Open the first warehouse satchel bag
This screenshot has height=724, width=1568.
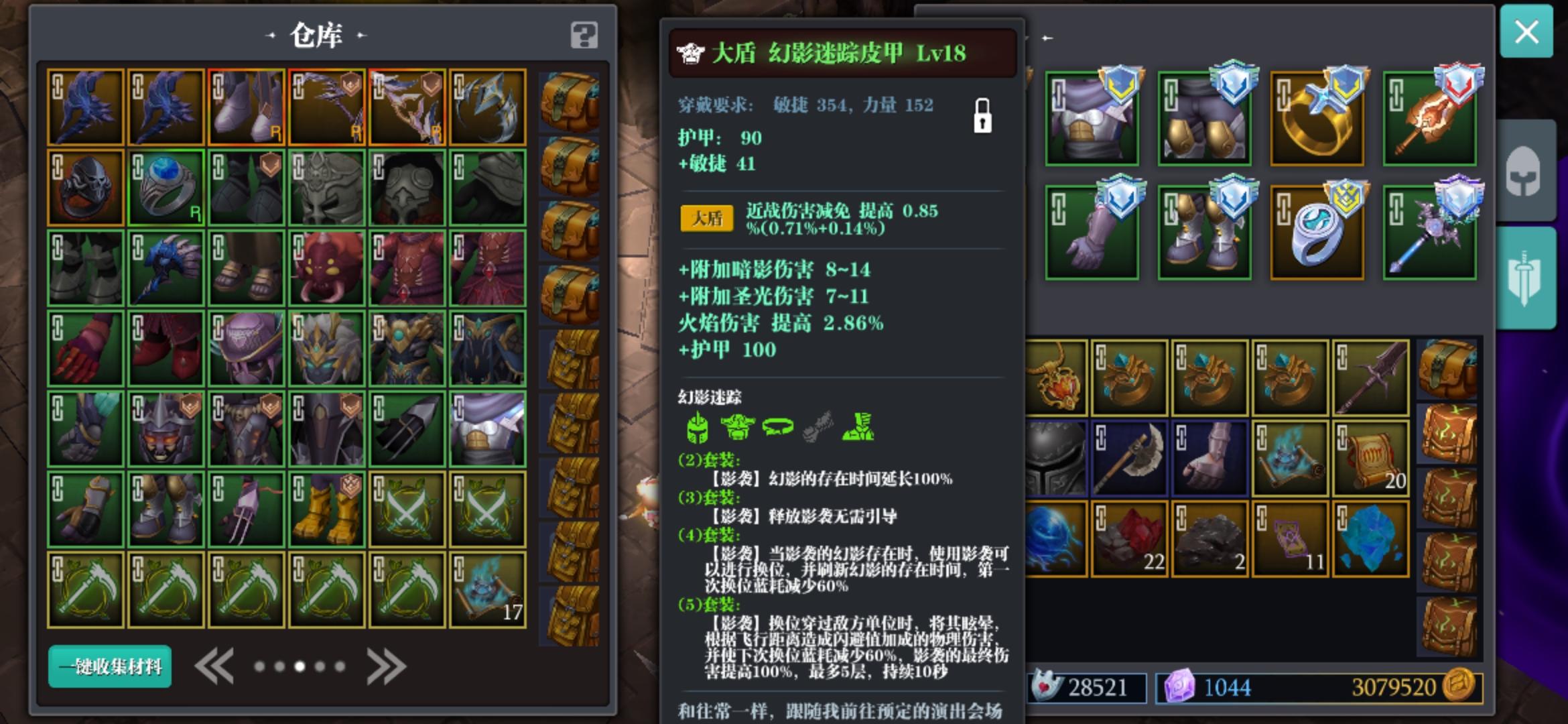pyautogui.click(x=570, y=102)
